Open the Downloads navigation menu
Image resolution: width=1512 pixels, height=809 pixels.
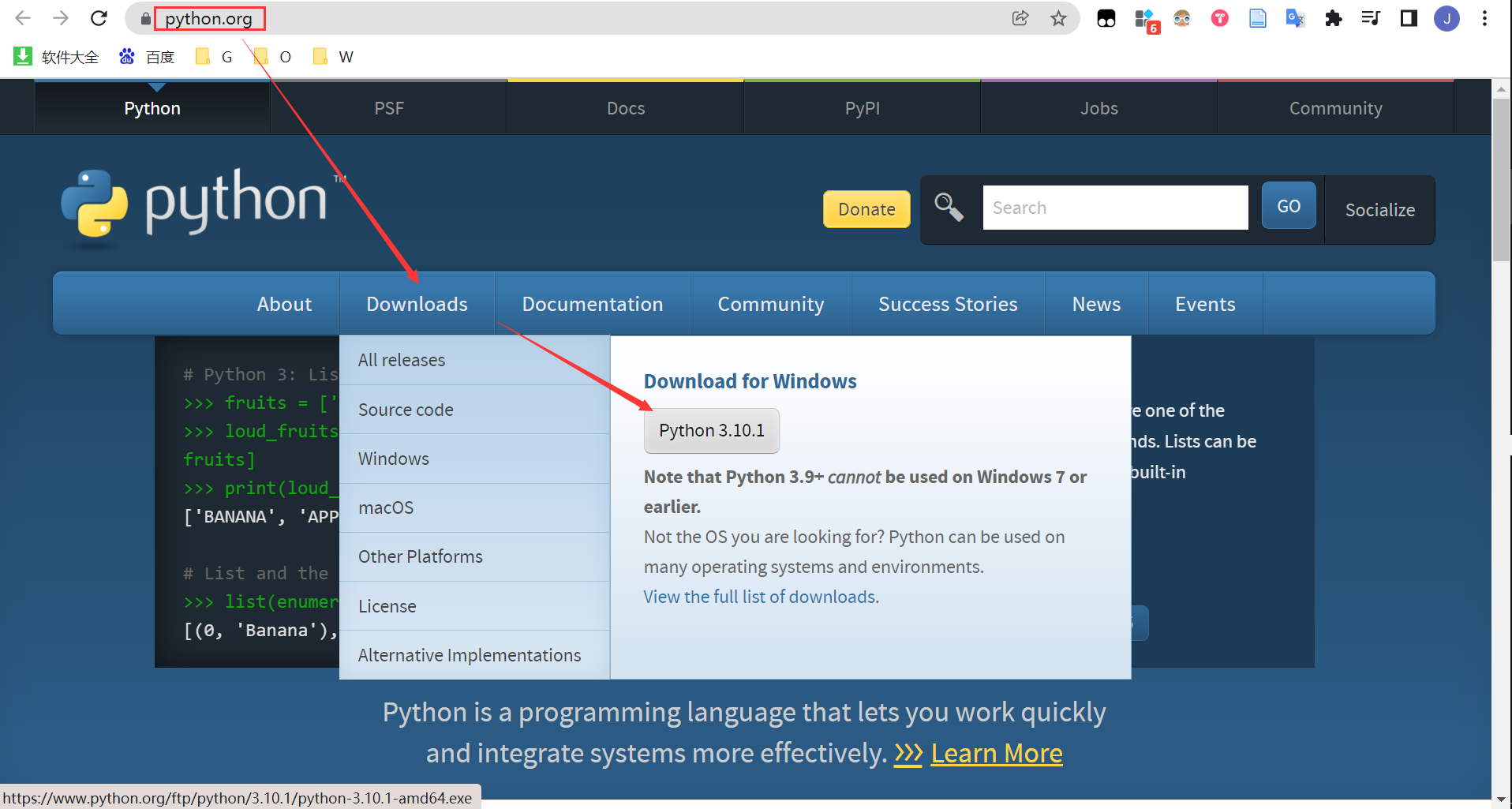point(417,304)
